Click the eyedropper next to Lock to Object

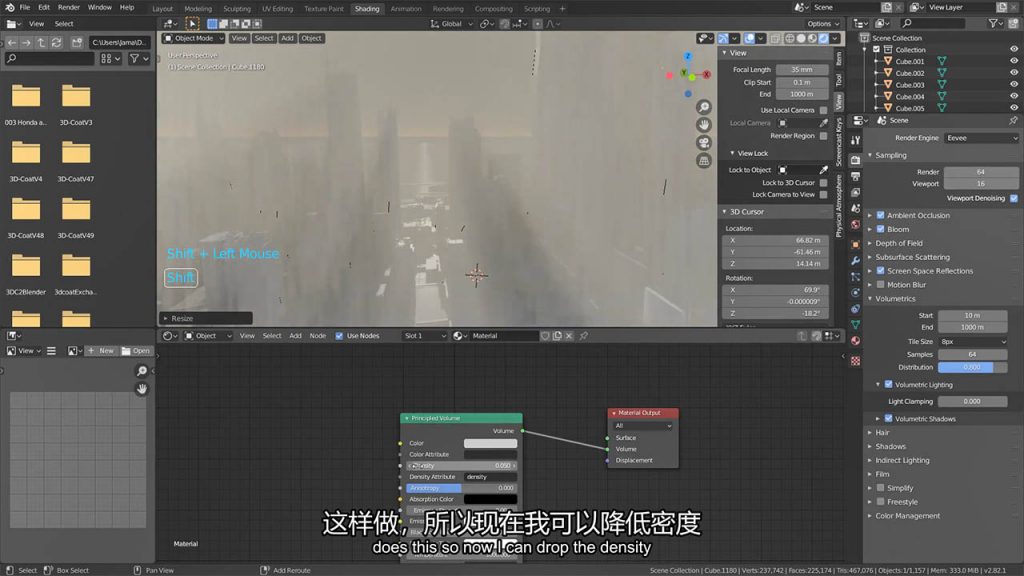(x=824, y=170)
